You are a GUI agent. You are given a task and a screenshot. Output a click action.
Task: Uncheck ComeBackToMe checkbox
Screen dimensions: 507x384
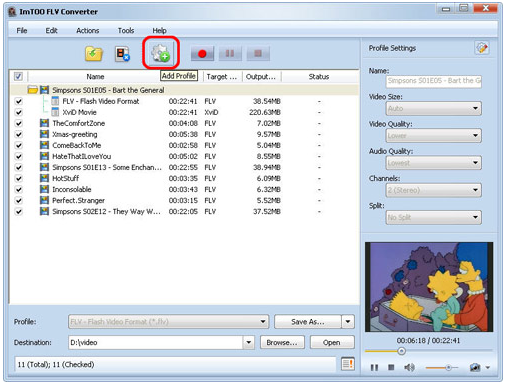click(x=19, y=145)
